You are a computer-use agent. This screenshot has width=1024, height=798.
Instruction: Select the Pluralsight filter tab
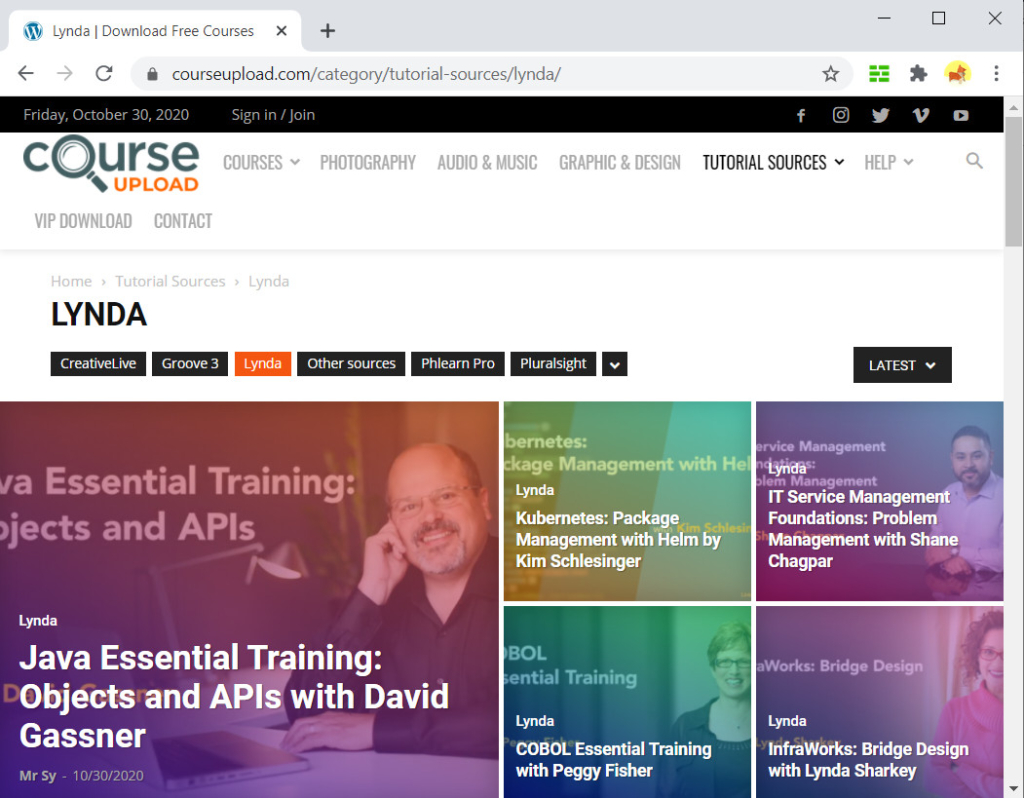553,364
